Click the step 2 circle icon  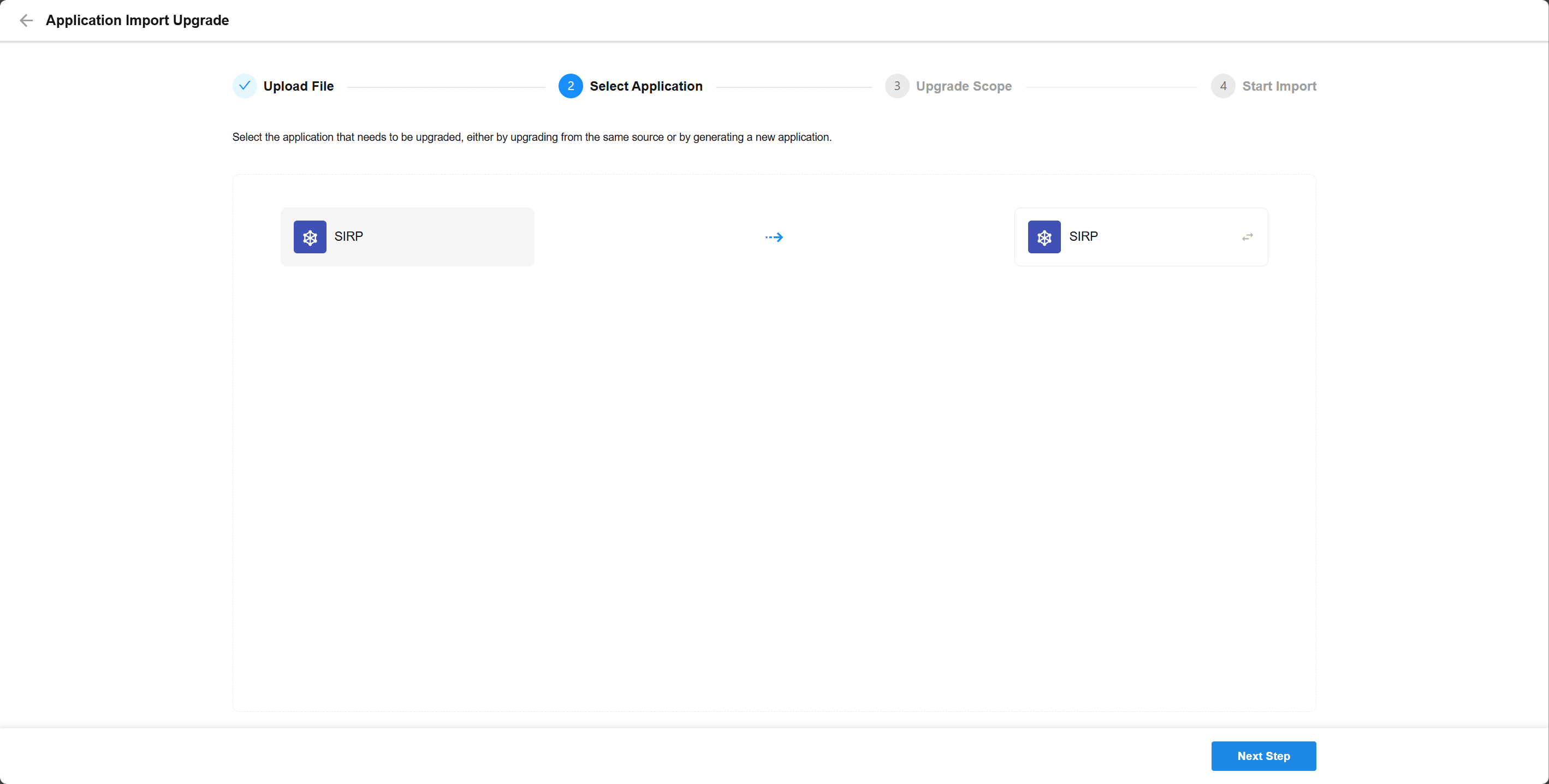click(570, 86)
